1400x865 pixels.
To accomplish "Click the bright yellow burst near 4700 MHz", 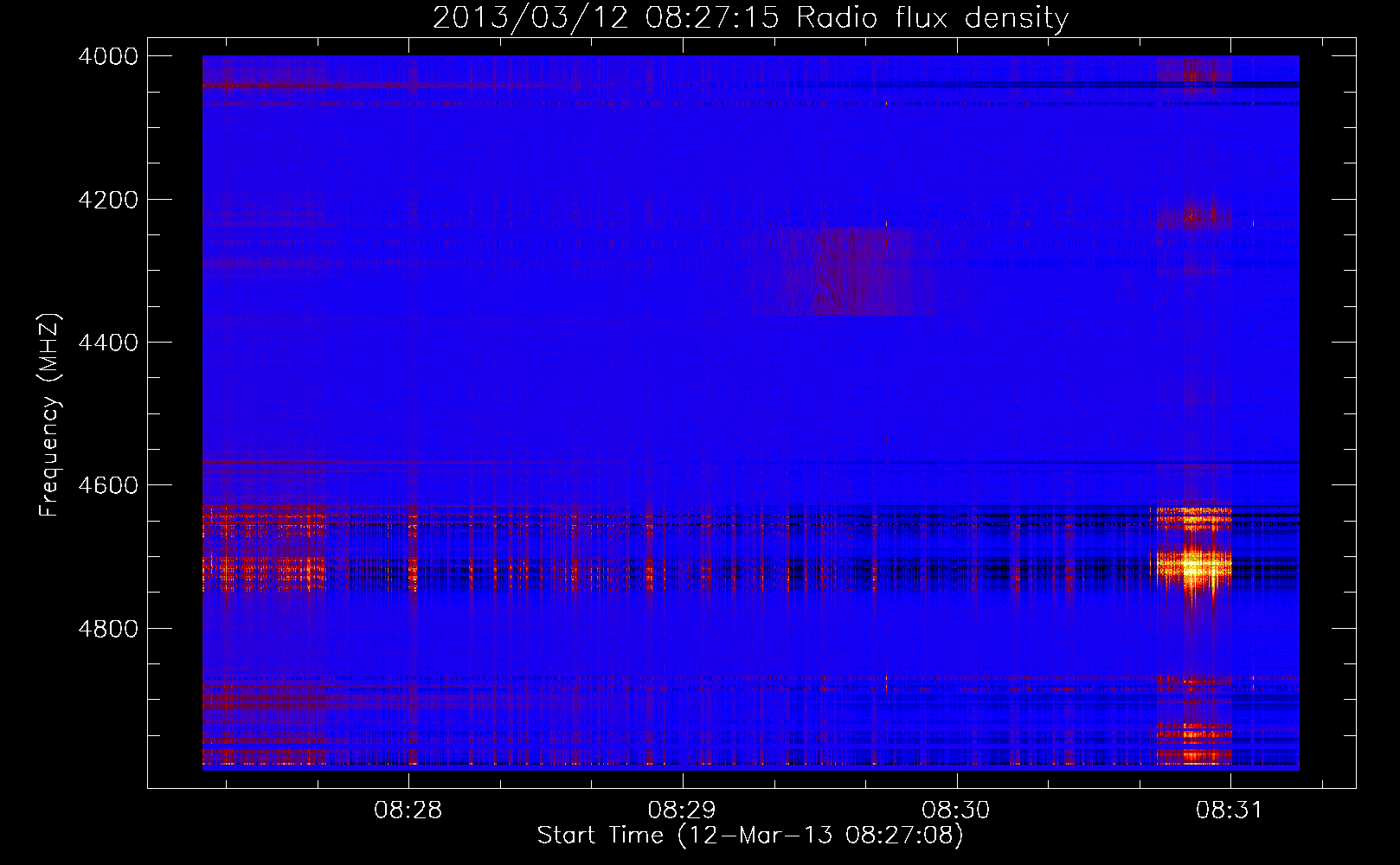I will coord(1194,567).
